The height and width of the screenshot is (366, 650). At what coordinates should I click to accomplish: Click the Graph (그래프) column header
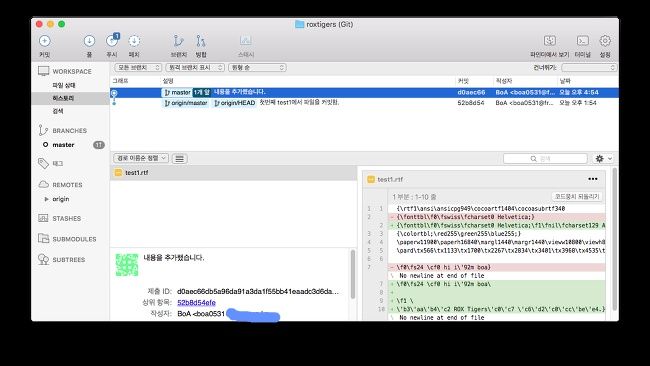(121, 81)
